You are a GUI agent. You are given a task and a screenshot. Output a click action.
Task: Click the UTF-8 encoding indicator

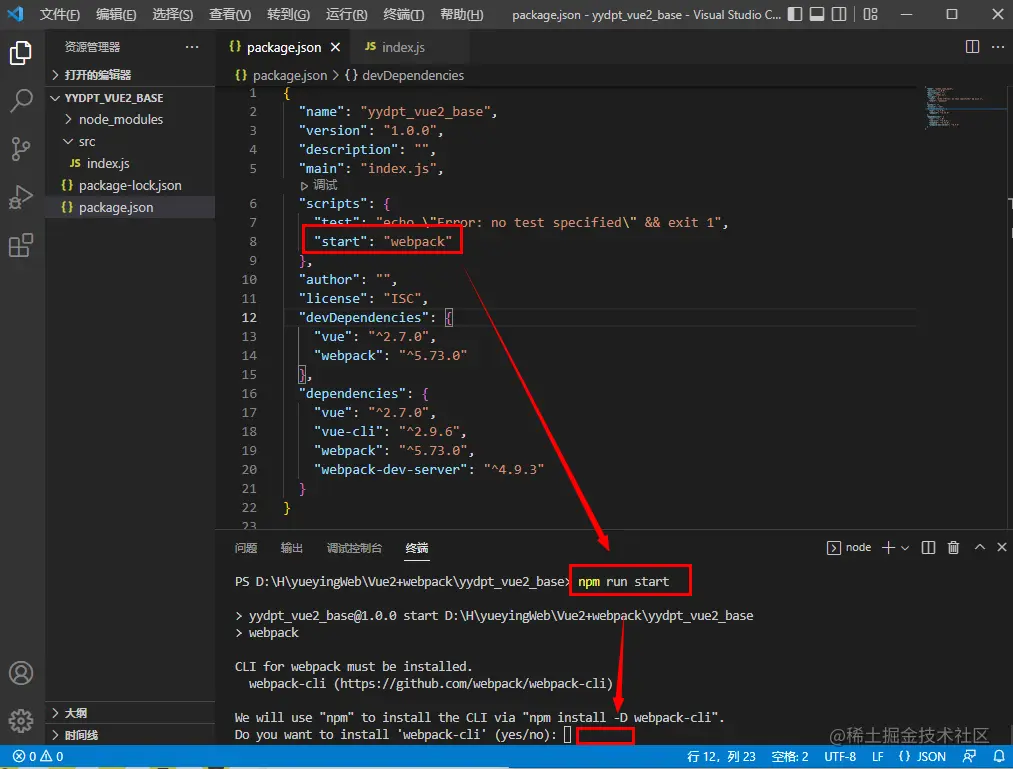(x=840, y=756)
